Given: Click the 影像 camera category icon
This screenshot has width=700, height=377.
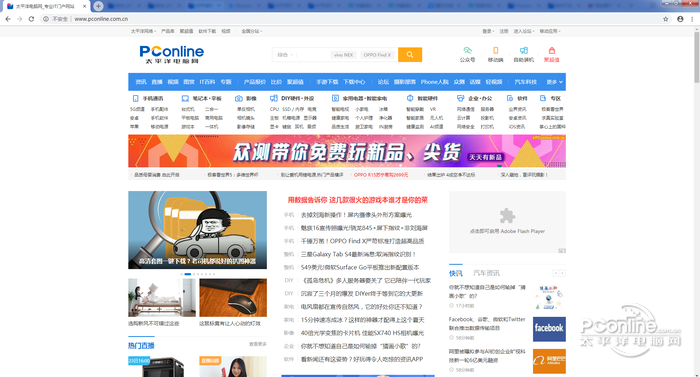Looking at the screenshot, I should point(239,98).
